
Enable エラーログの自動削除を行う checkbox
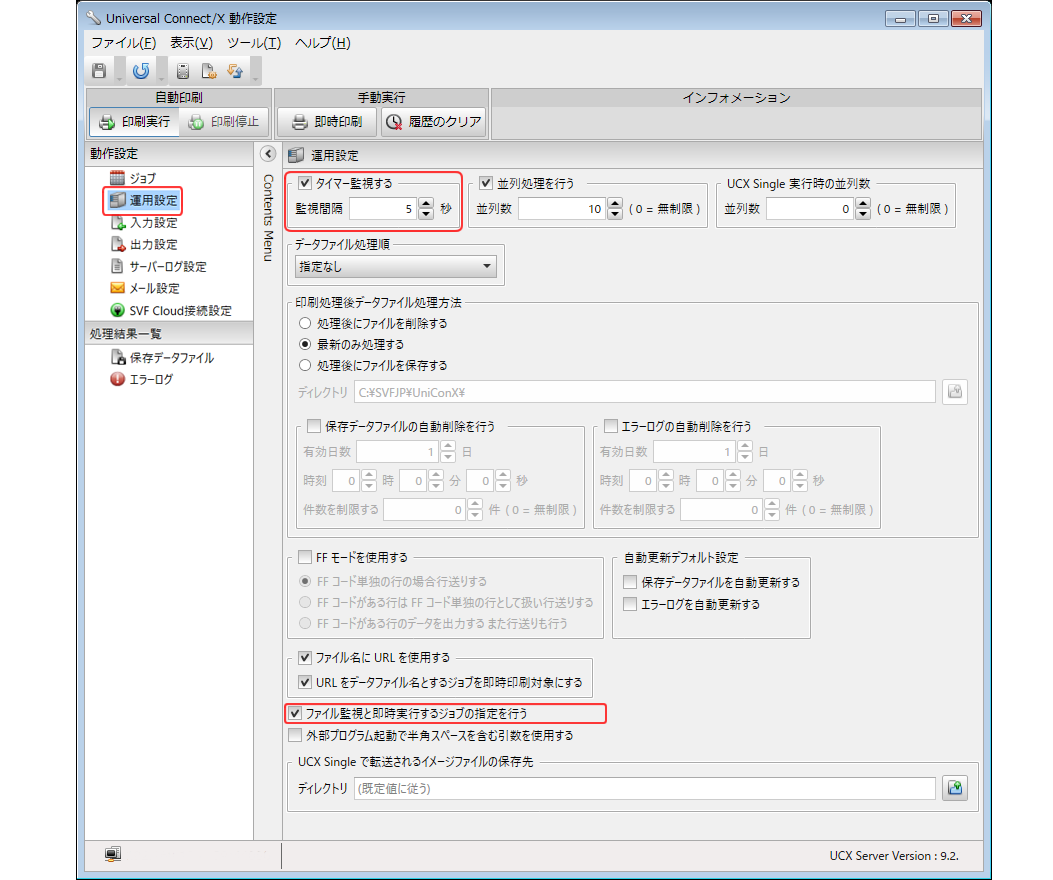[611, 426]
